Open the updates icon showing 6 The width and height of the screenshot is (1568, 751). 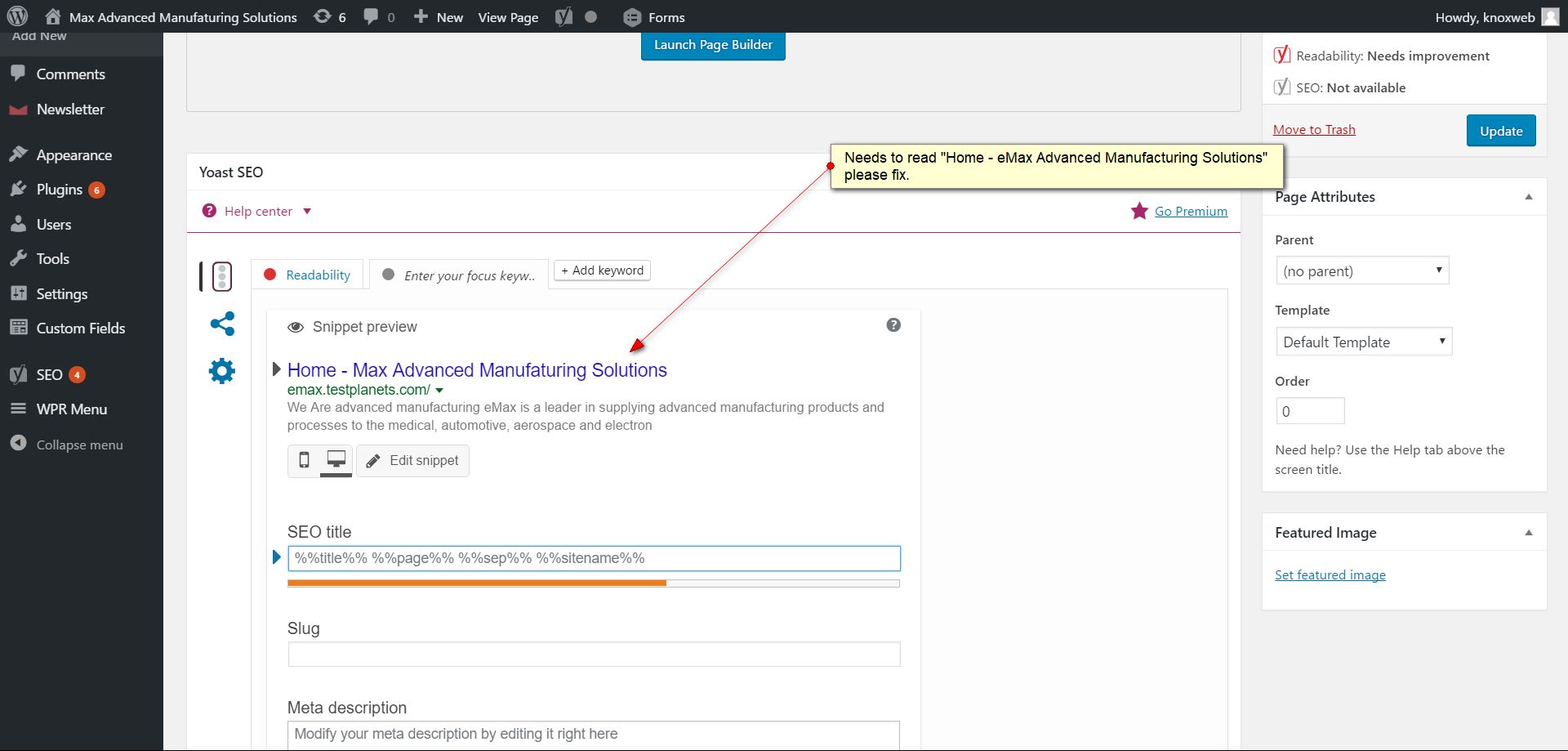click(330, 17)
